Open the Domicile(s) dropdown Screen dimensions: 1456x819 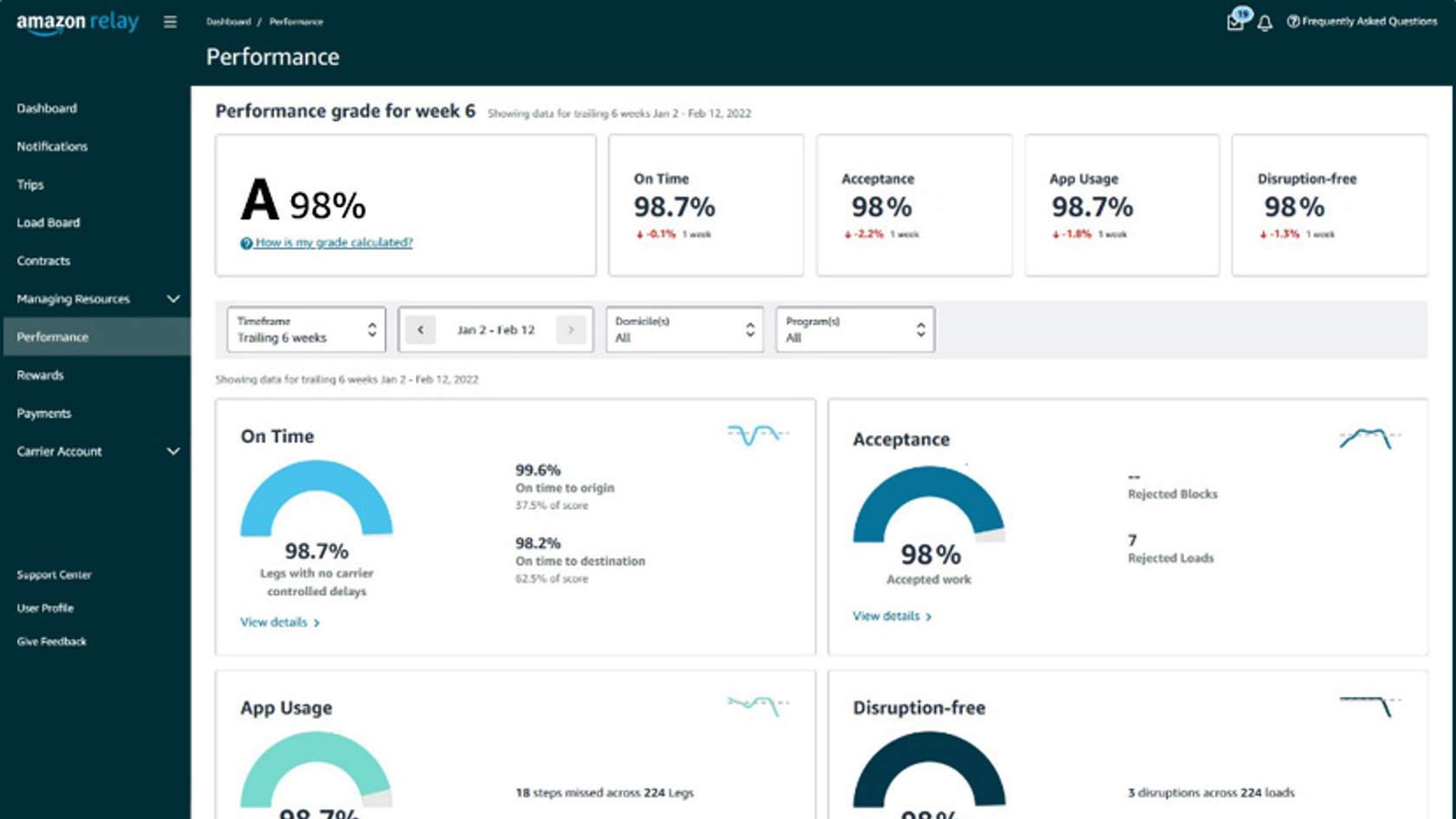coord(684,329)
